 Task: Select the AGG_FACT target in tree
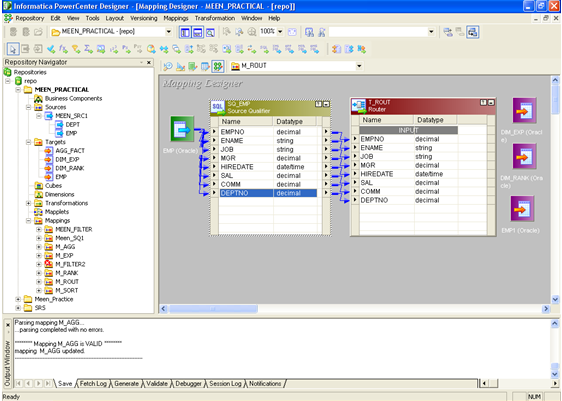pyautogui.click(x=70, y=151)
